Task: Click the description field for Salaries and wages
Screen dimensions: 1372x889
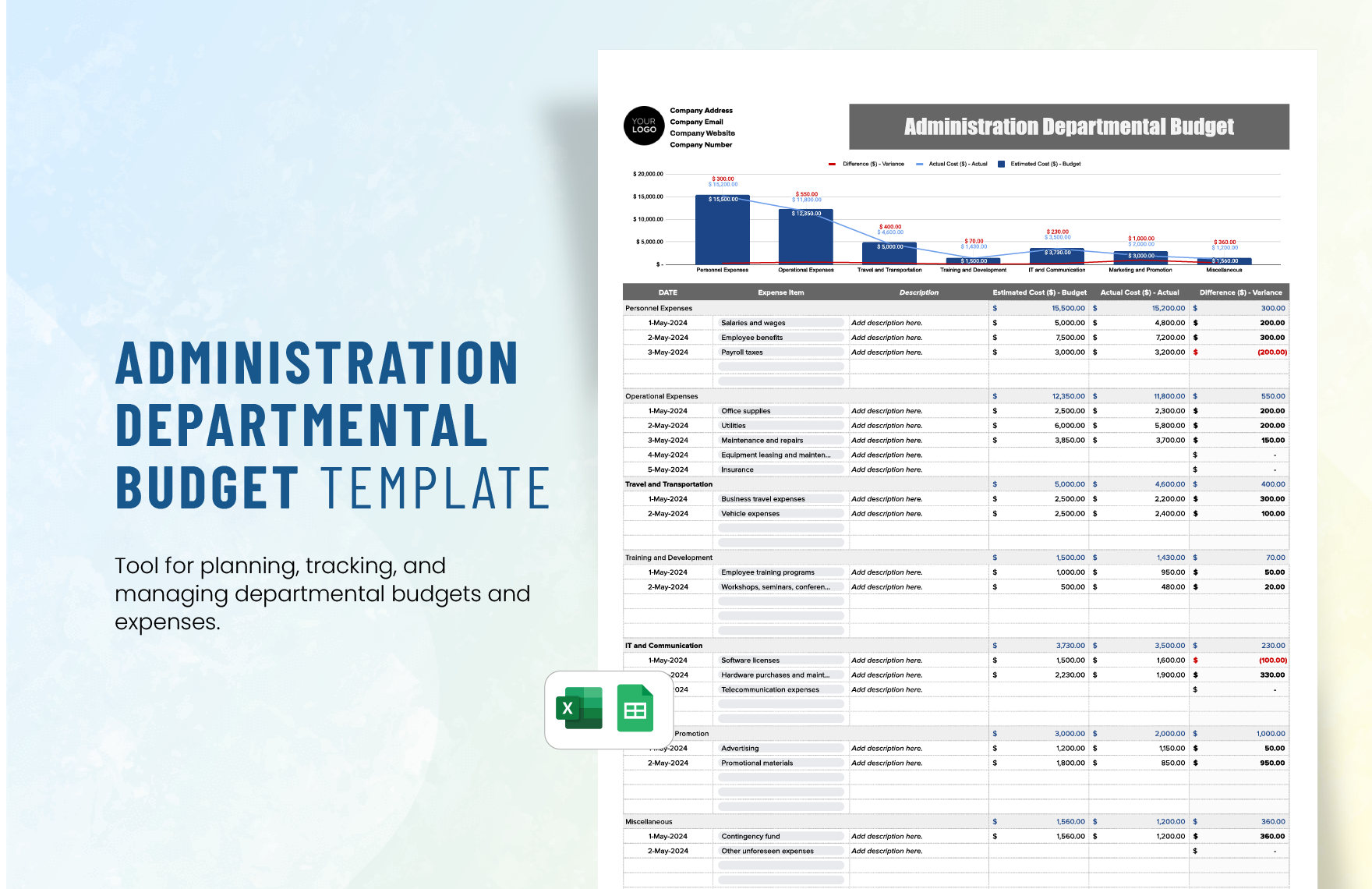Action: point(886,322)
